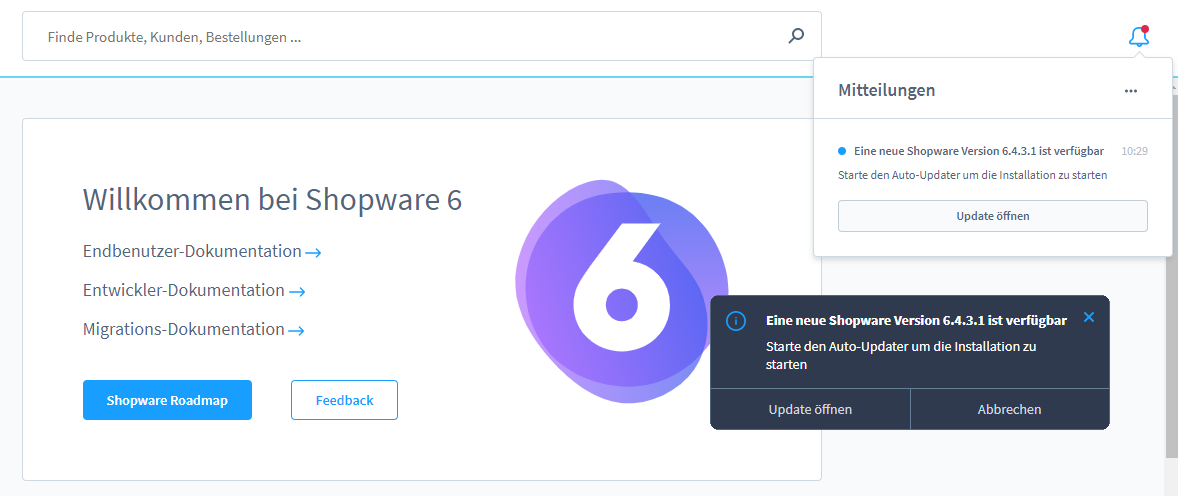Click the 'Willkommen bei Shopware 6' heading

pos(272,200)
